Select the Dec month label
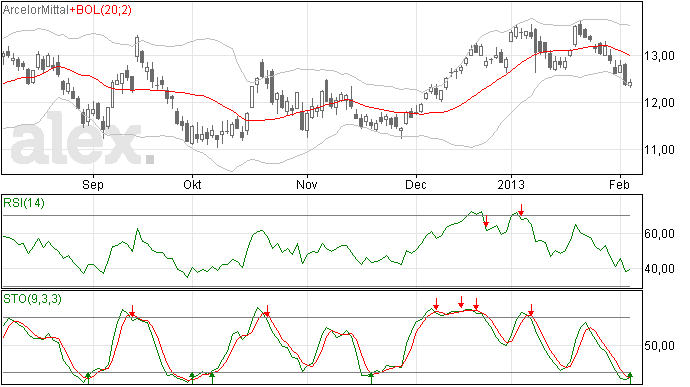This screenshot has height=387, width=690. pyautogui.click(x=416, y=184)
